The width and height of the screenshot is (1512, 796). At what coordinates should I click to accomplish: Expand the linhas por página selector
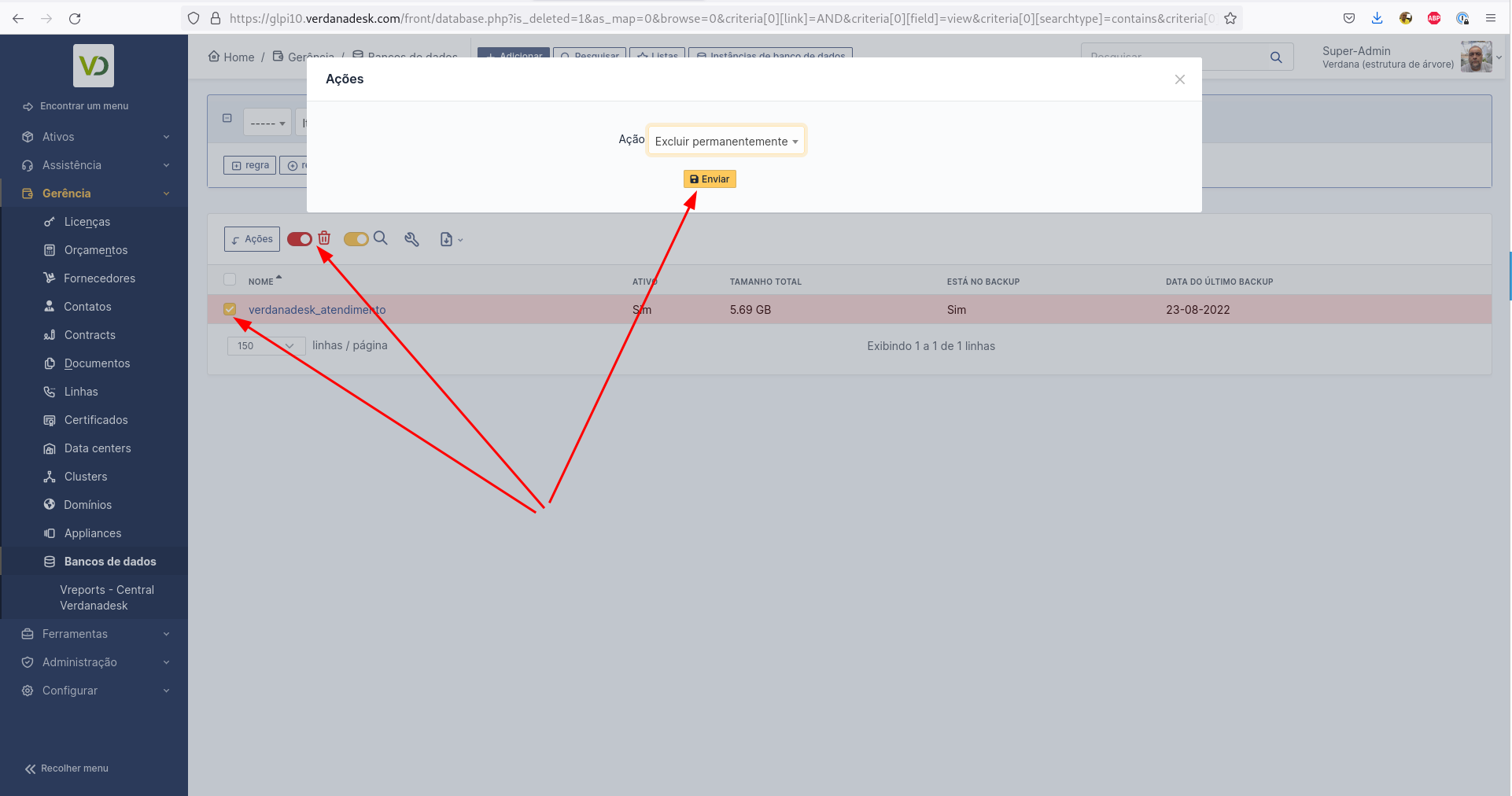[265, 345]
